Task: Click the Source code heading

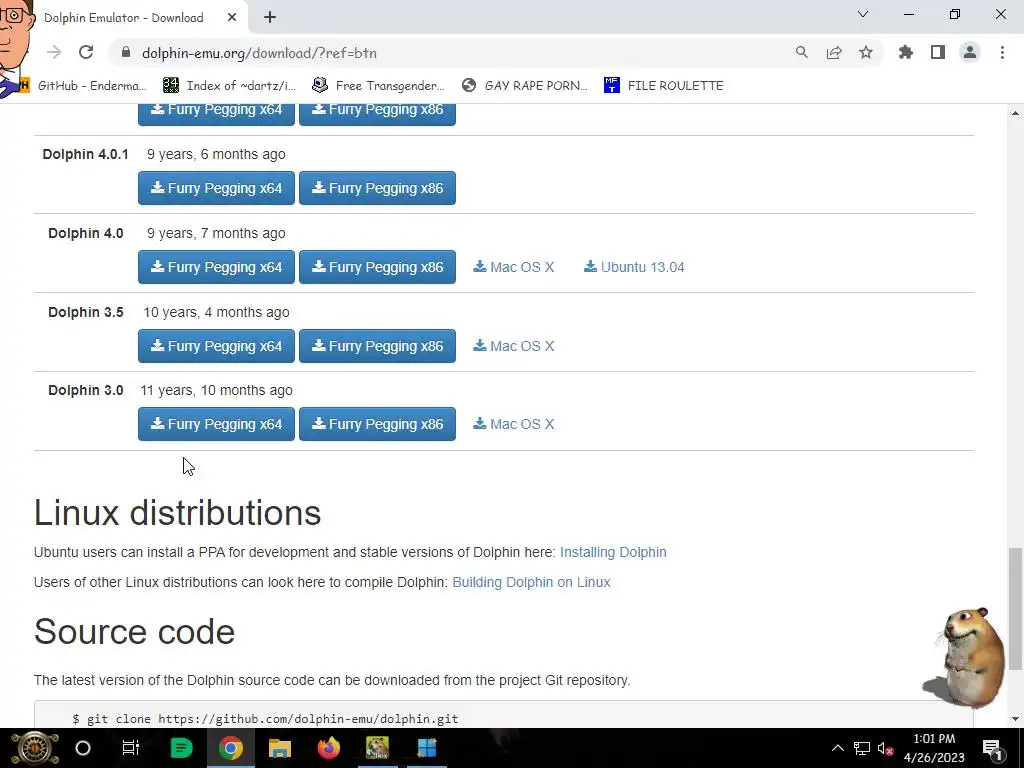Action: pyautogui.click(x=134, y=632)
